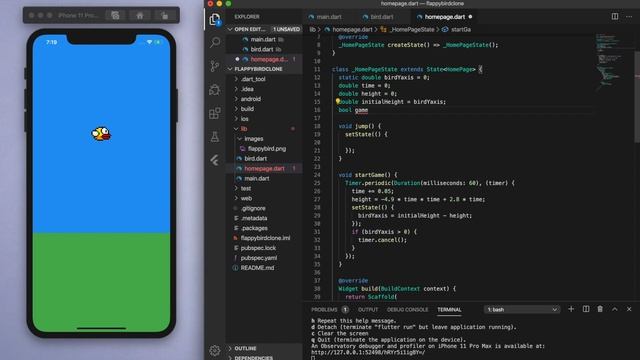
Task: Open the Debug Console tab
Action: tap(407, 309)
